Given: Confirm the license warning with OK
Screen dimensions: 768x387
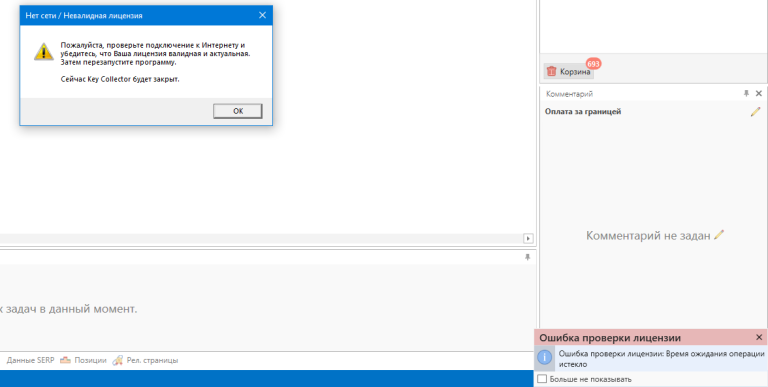Looking at the screenshot, I should point(238,111).
